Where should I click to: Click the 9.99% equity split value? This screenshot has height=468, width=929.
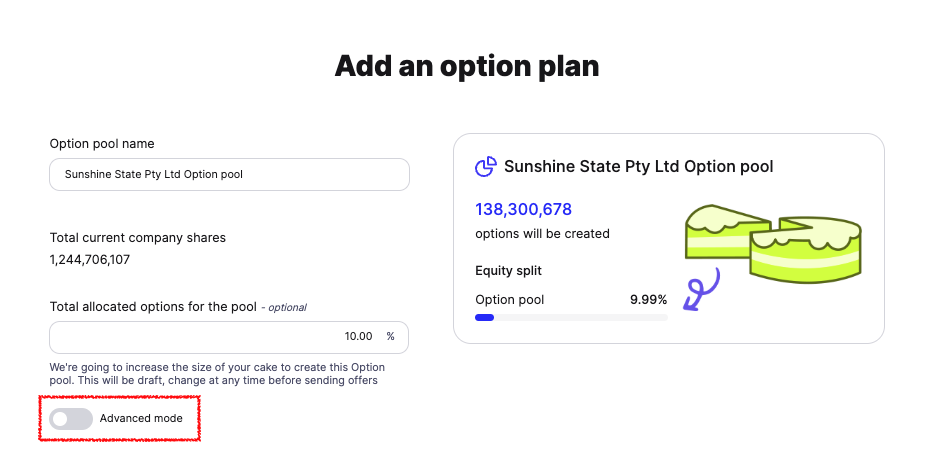click(x=648, y=300)
